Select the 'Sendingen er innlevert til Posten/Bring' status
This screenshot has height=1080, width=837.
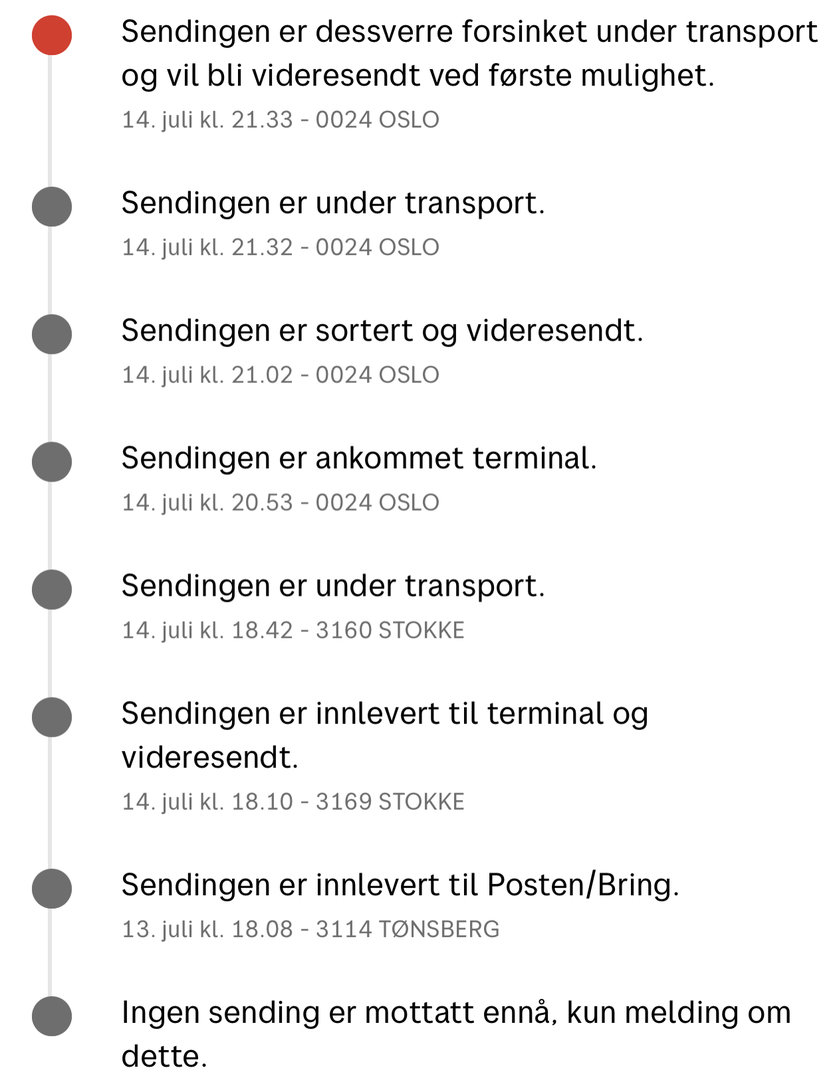click(x=400, y=885)
